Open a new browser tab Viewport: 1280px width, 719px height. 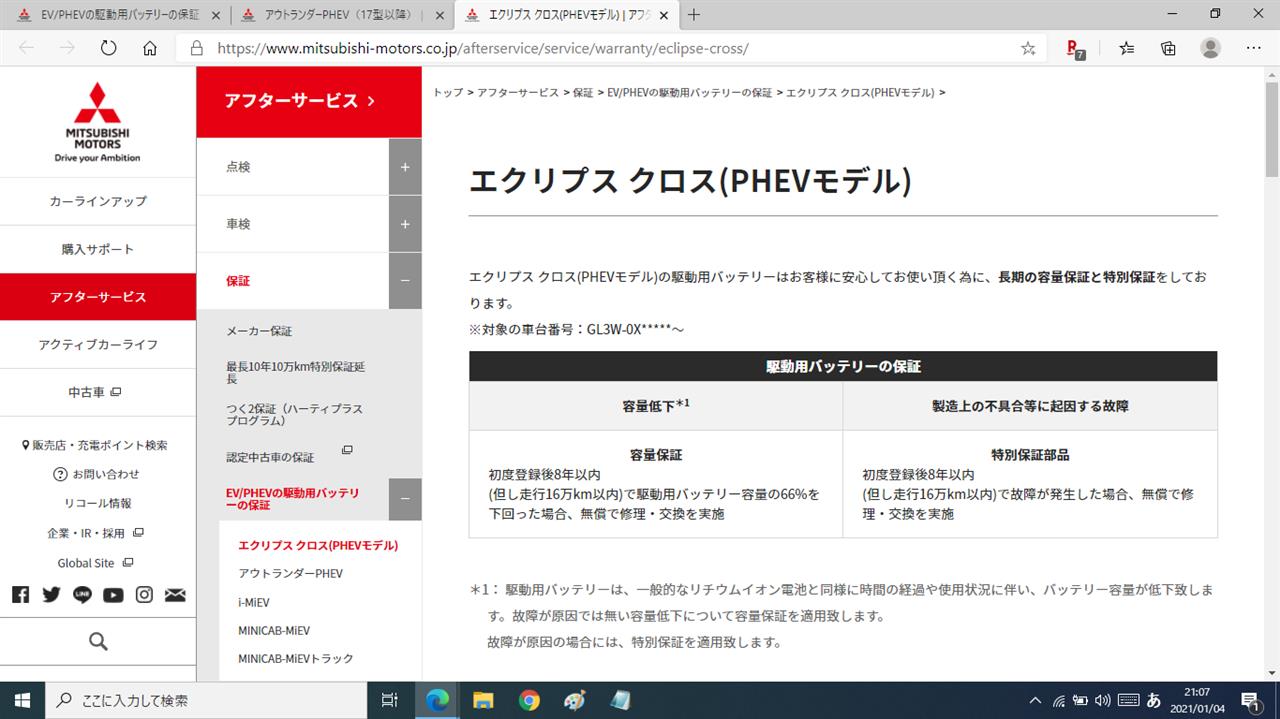(x=694, y=15)
